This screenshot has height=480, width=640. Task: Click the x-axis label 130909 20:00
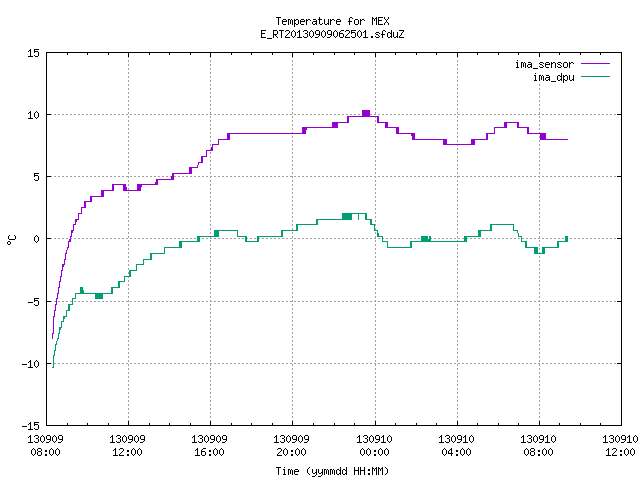tap(291, 446)
